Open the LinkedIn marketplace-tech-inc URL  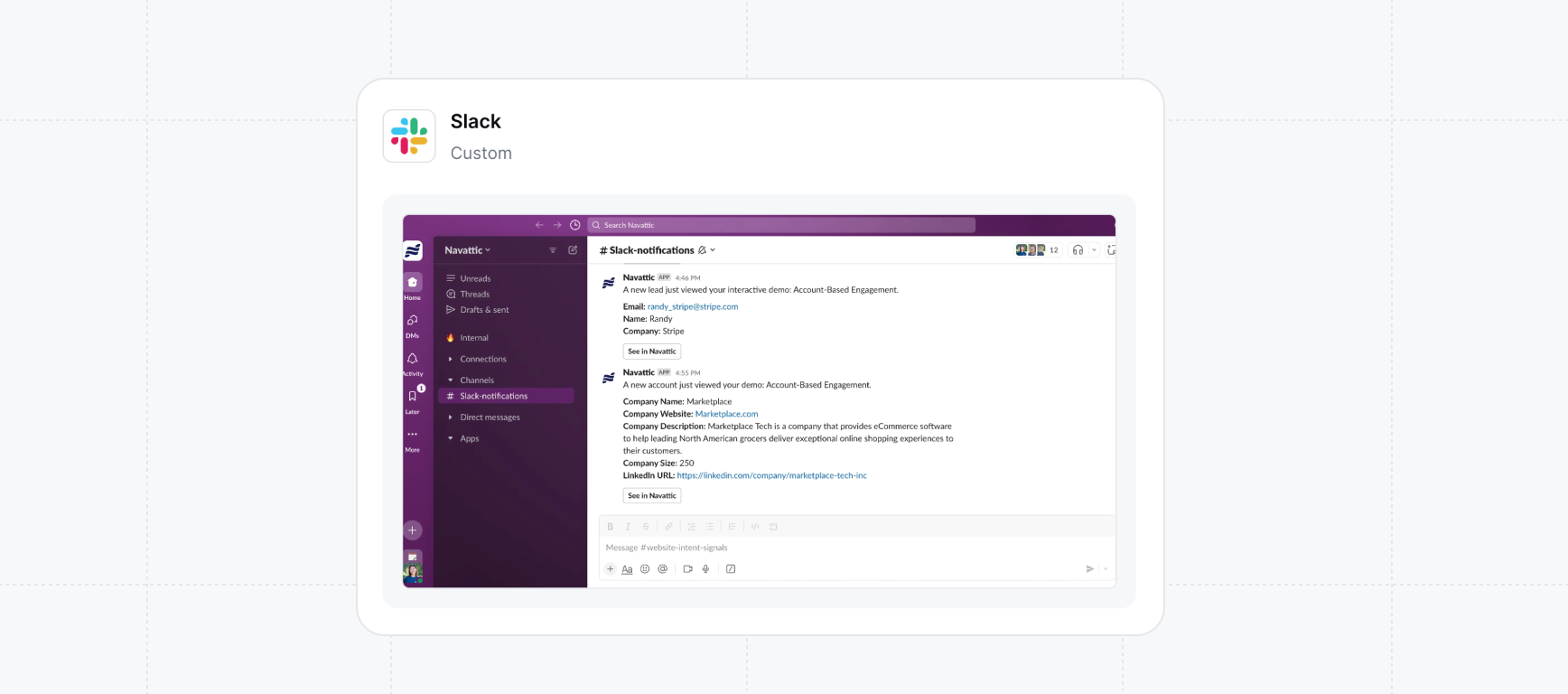pyautogui.click(x=771, y=475)
